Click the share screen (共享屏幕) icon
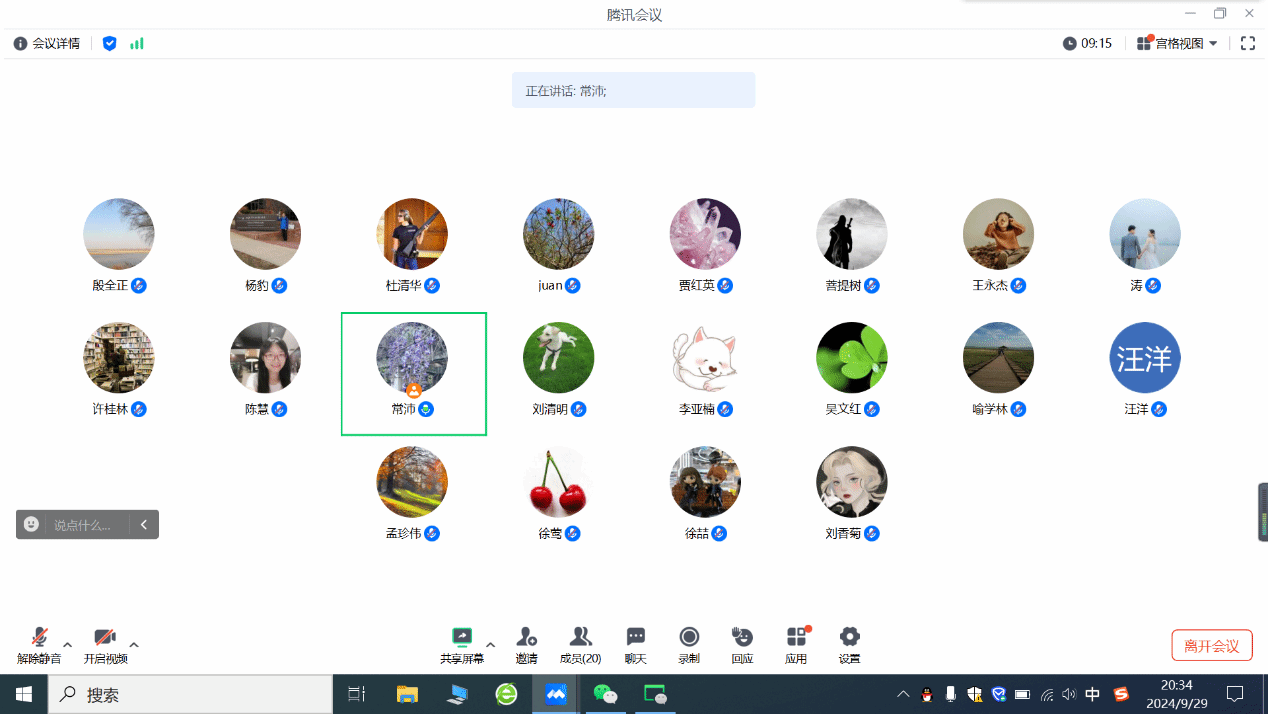 click(x=461, y=638)
